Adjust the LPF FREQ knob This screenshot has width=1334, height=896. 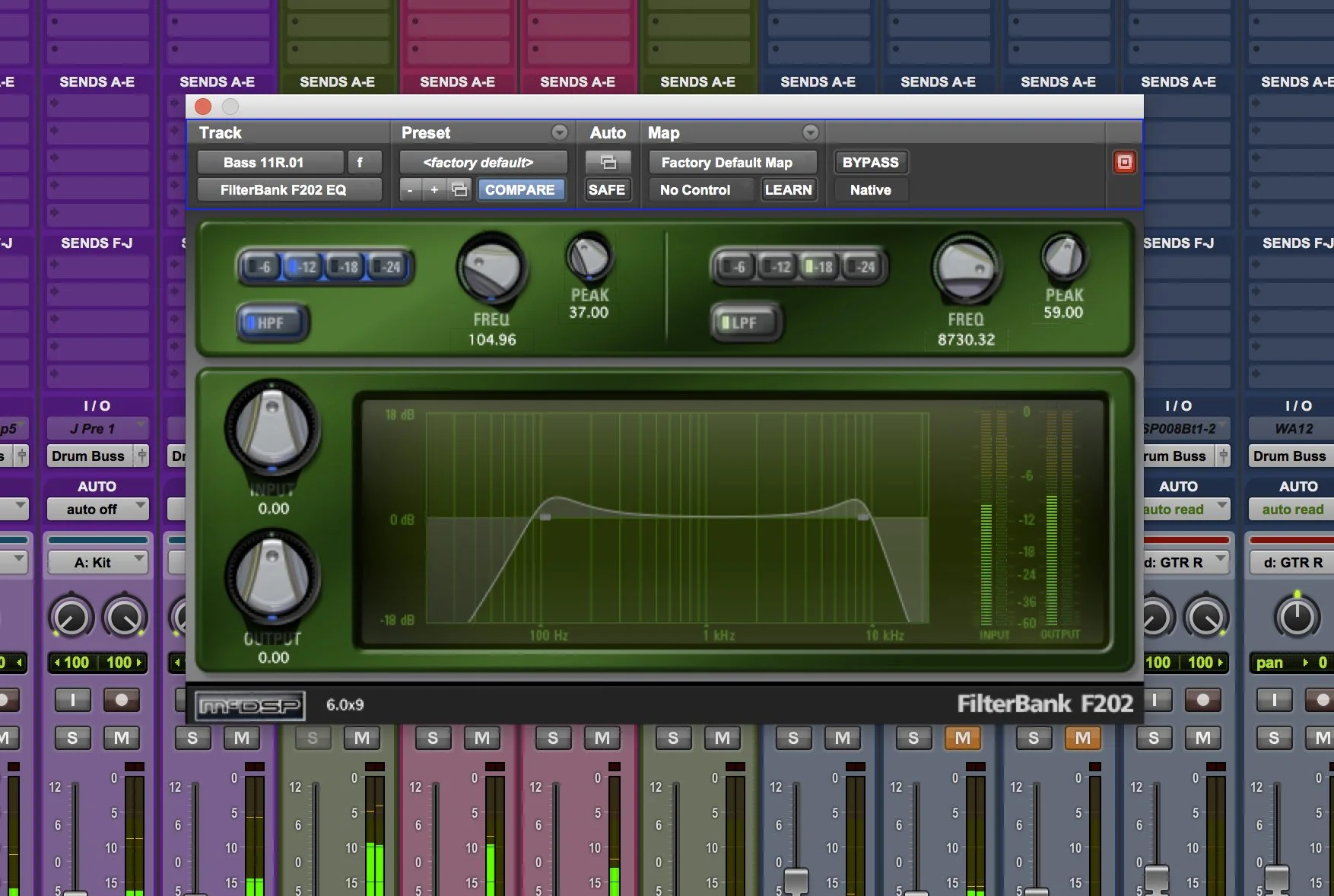click(966, 269)
